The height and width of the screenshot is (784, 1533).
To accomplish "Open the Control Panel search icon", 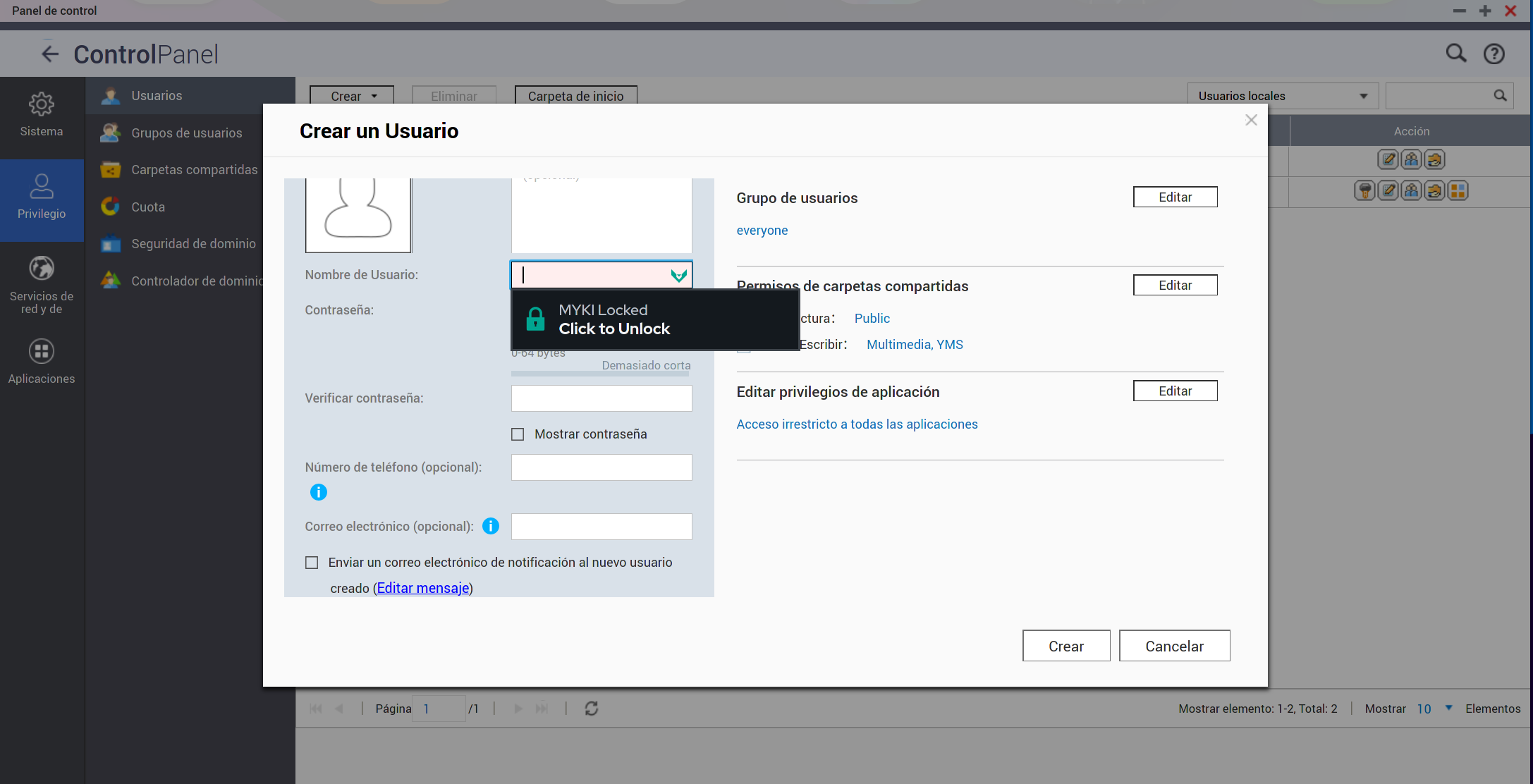I will pyautogui.click(x=1455, y=54).
